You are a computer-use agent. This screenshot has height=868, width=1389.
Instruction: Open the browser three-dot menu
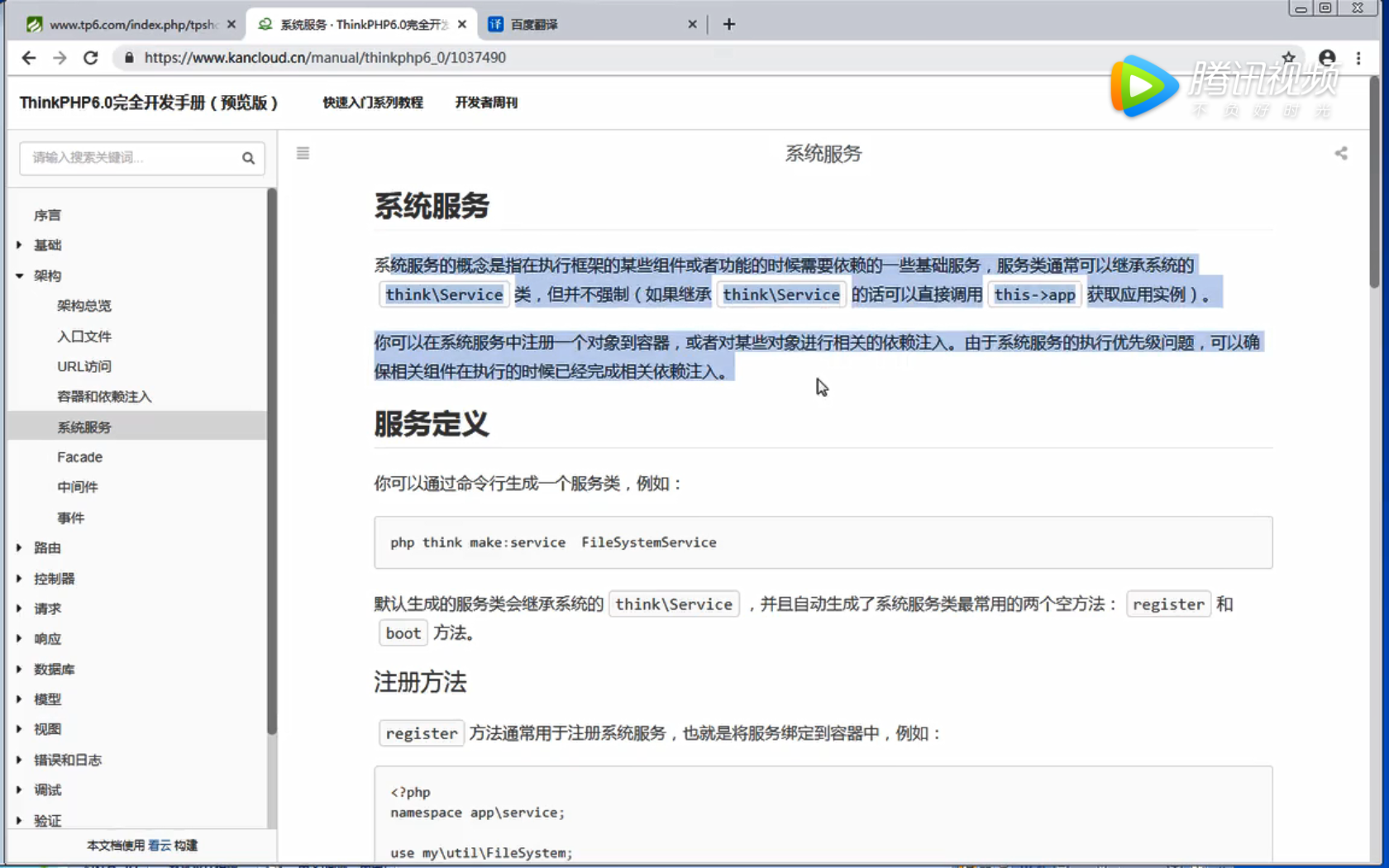click(1358, 58)
